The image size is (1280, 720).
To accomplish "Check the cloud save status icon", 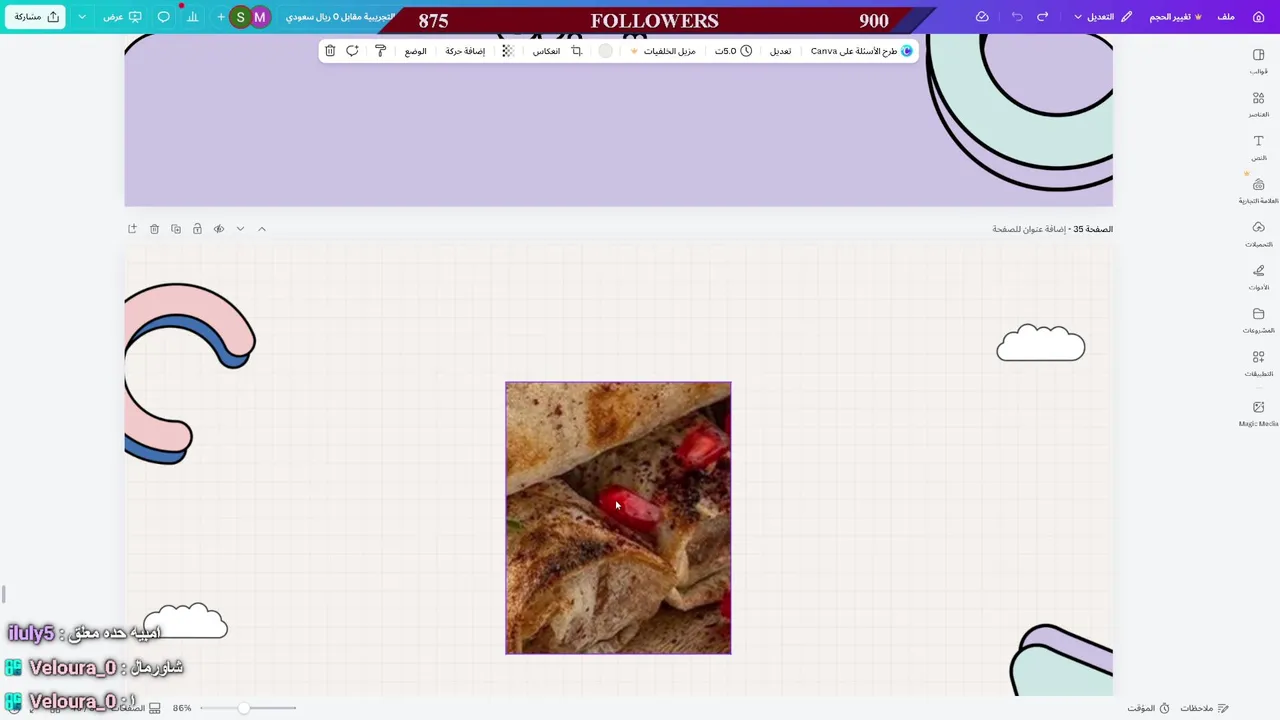I will tap(982, 17).
